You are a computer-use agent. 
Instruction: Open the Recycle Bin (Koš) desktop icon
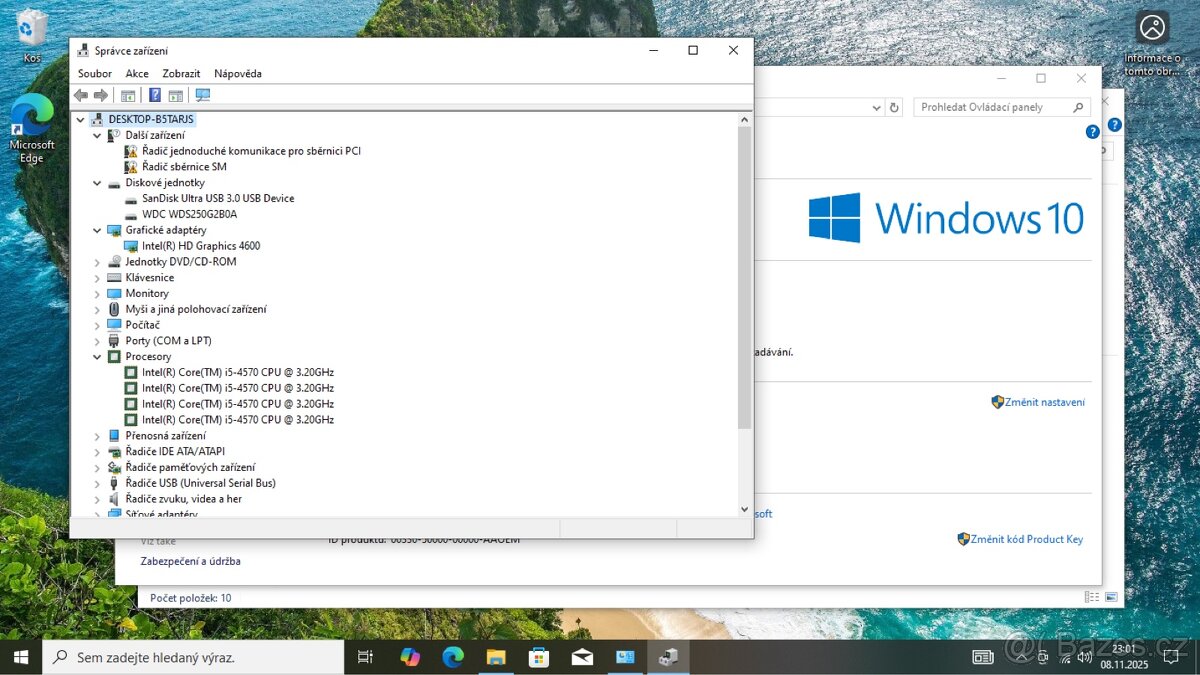32,32
